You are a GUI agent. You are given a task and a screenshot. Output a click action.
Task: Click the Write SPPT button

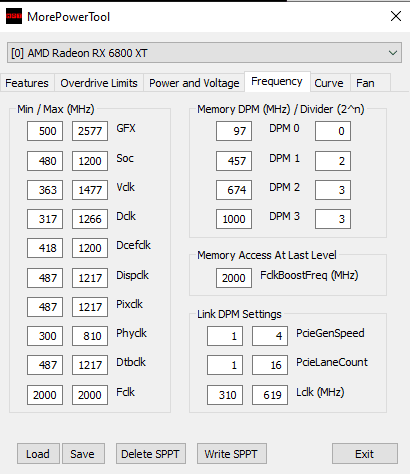pos(232,454)
